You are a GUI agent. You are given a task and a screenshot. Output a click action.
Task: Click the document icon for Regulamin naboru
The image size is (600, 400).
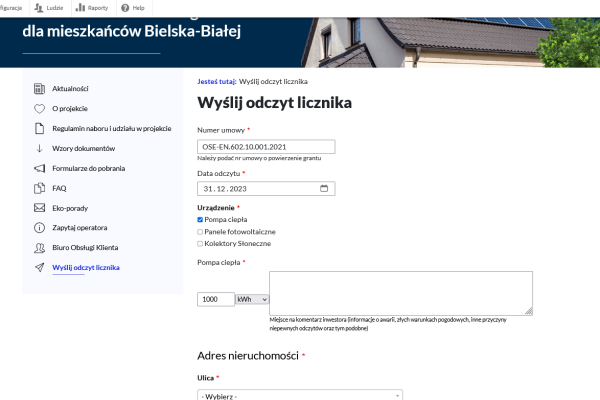point(40,128)
